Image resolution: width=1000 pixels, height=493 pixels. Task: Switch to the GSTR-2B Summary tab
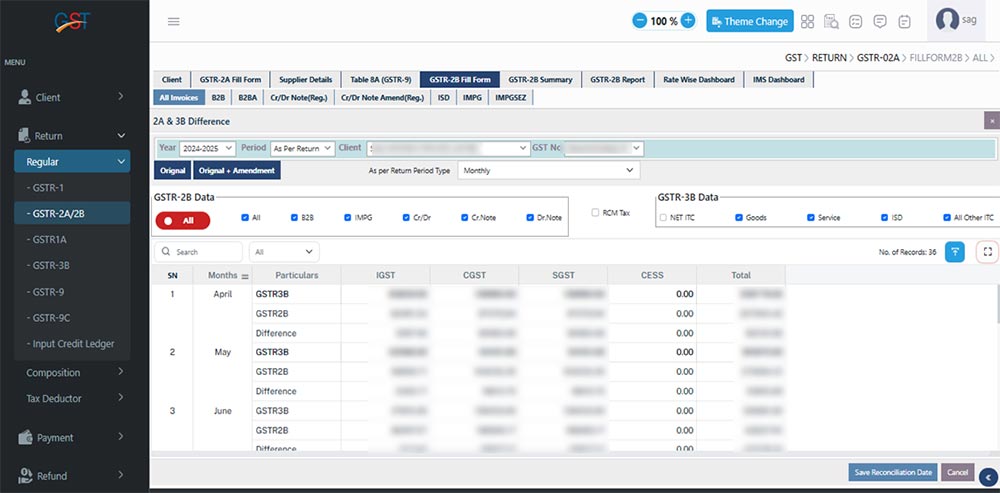540,79
